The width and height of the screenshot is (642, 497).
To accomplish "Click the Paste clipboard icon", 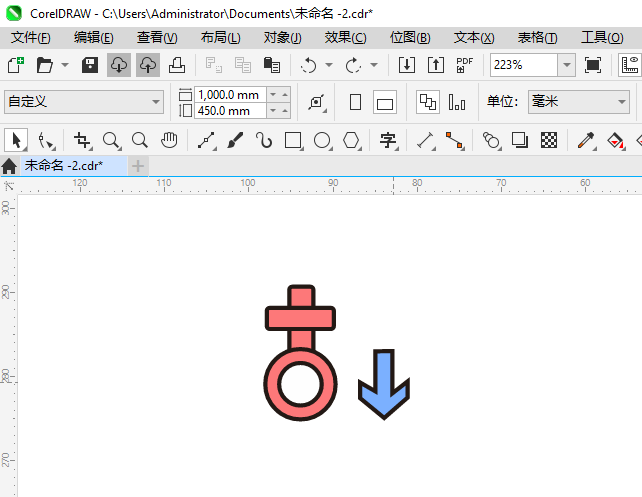I will [x=272, y=65].
